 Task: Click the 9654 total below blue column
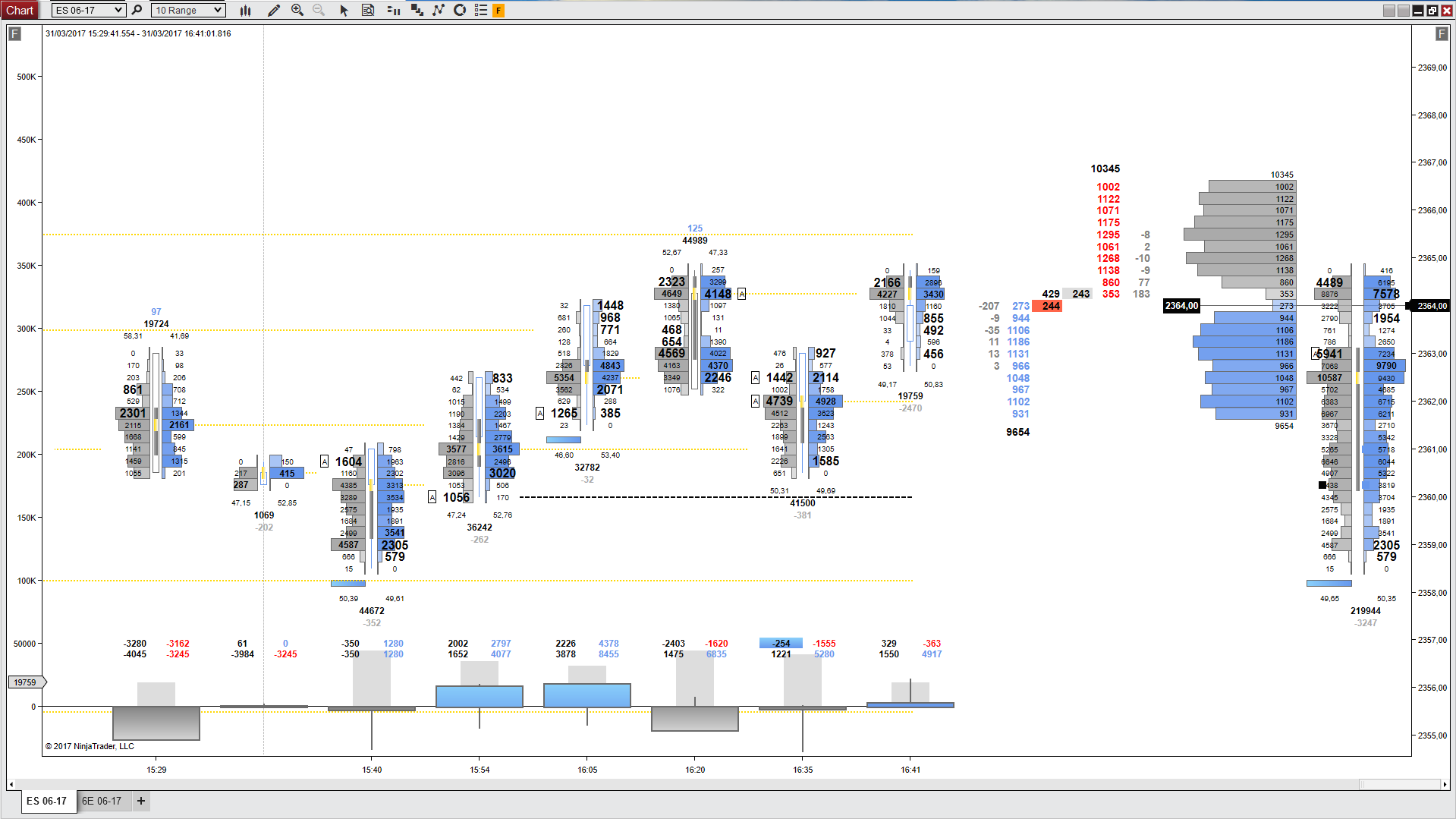pos(1017,432)
